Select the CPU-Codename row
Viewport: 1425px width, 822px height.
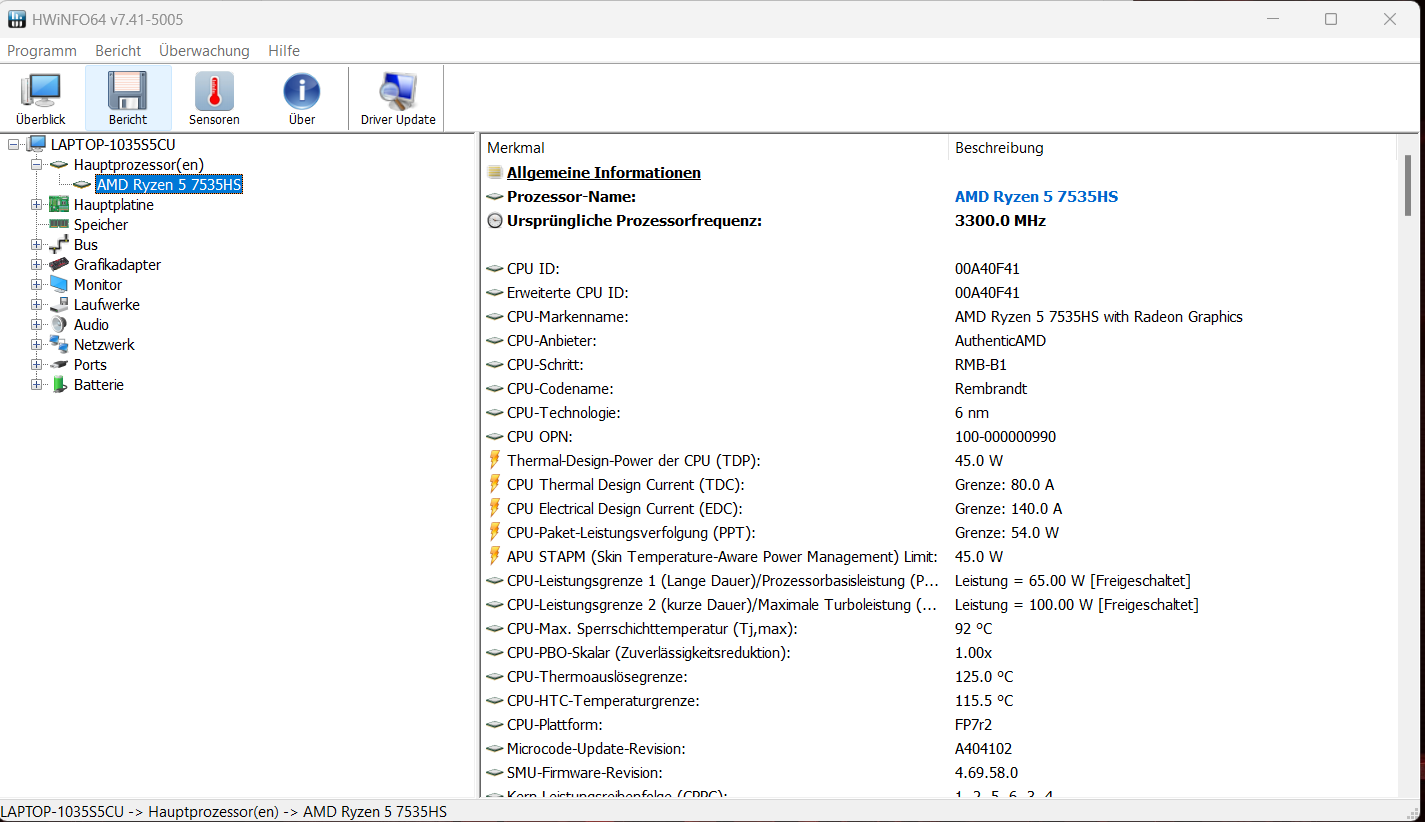tap(940, 388)
